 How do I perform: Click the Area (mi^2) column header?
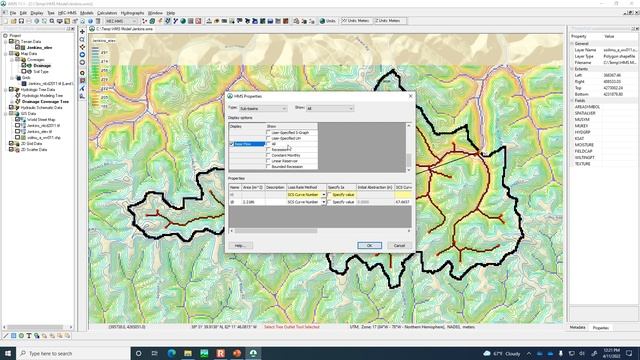click(x=253, y=187)
